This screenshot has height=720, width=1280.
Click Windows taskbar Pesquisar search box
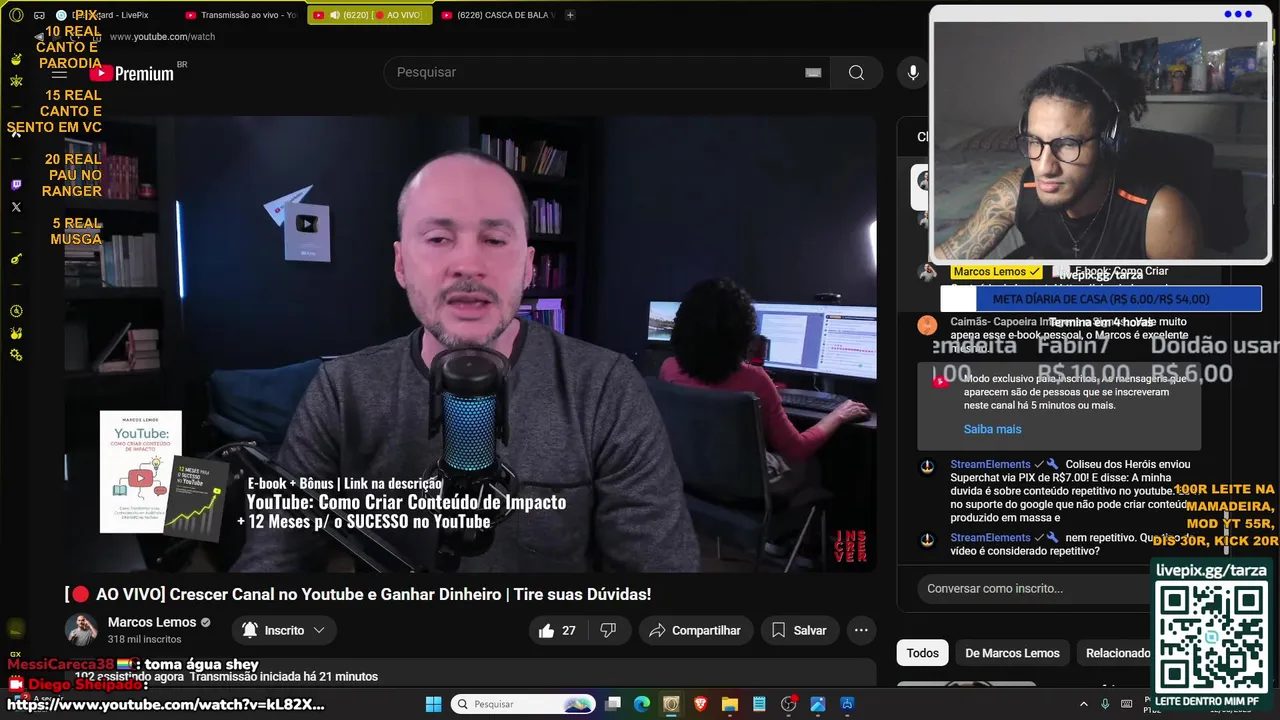click(x=522, y=704)
